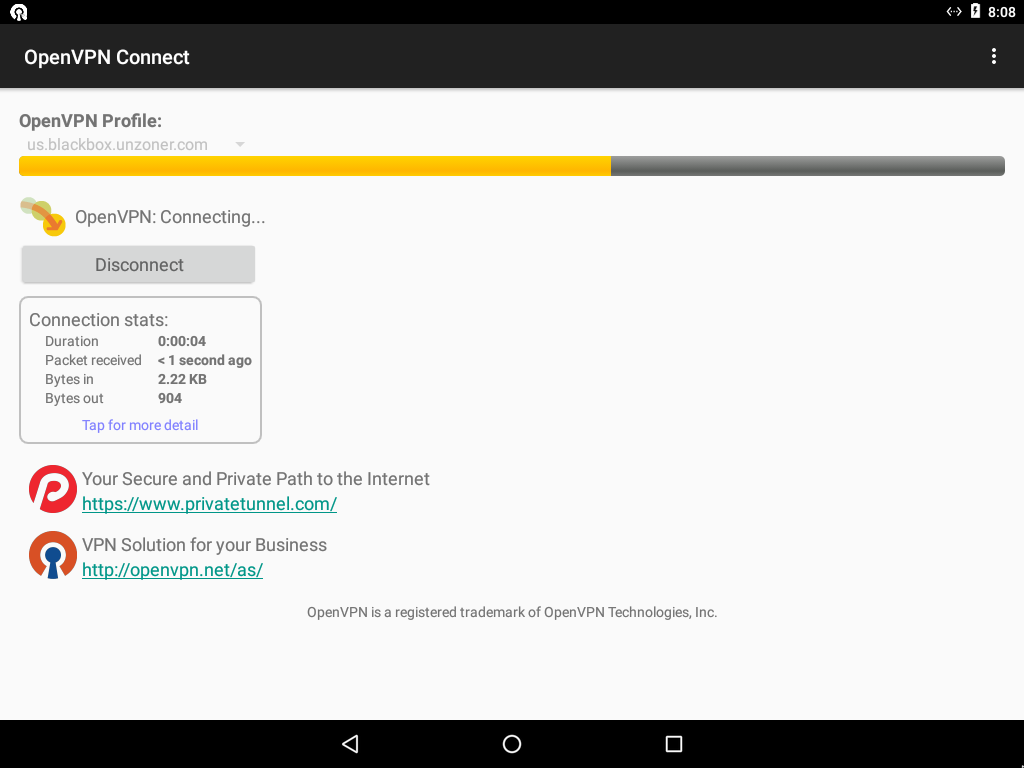The width and height of the screenshot is (1024, 768).
Task: Tap the Recent apps square button
Action: [673, 744]
